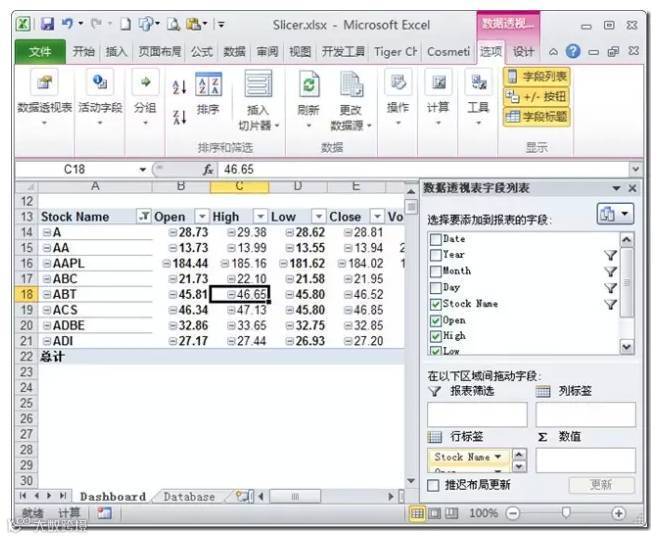The image size is (658, 539).
Task: Sort descending with the Z-A icon
Action: (179, 117)
